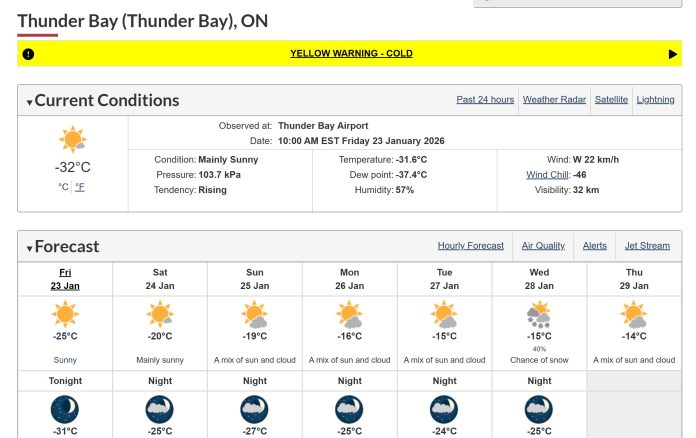Image resolution: width=696 pixels, height=438 pixels.
Task: Click the yellow warning exclamation icon
Action: [28, 54]
